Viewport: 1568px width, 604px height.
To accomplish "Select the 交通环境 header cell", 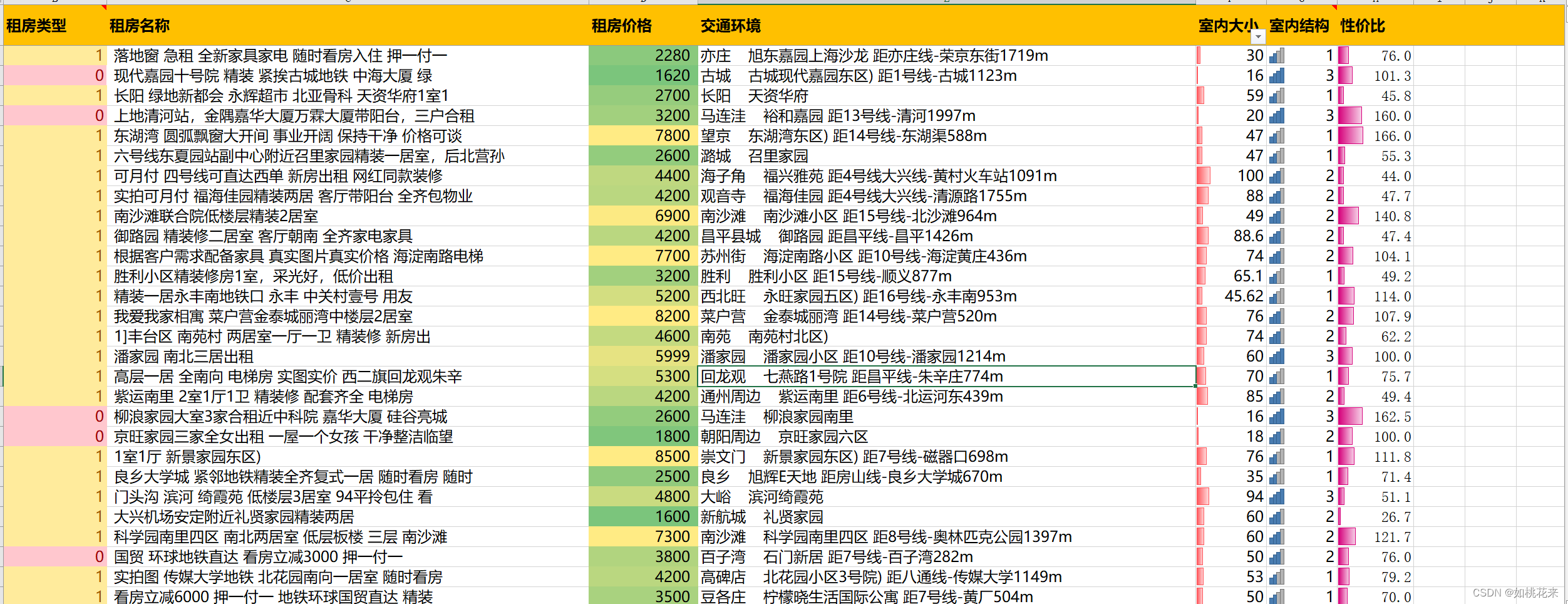I will pos(947,25).
